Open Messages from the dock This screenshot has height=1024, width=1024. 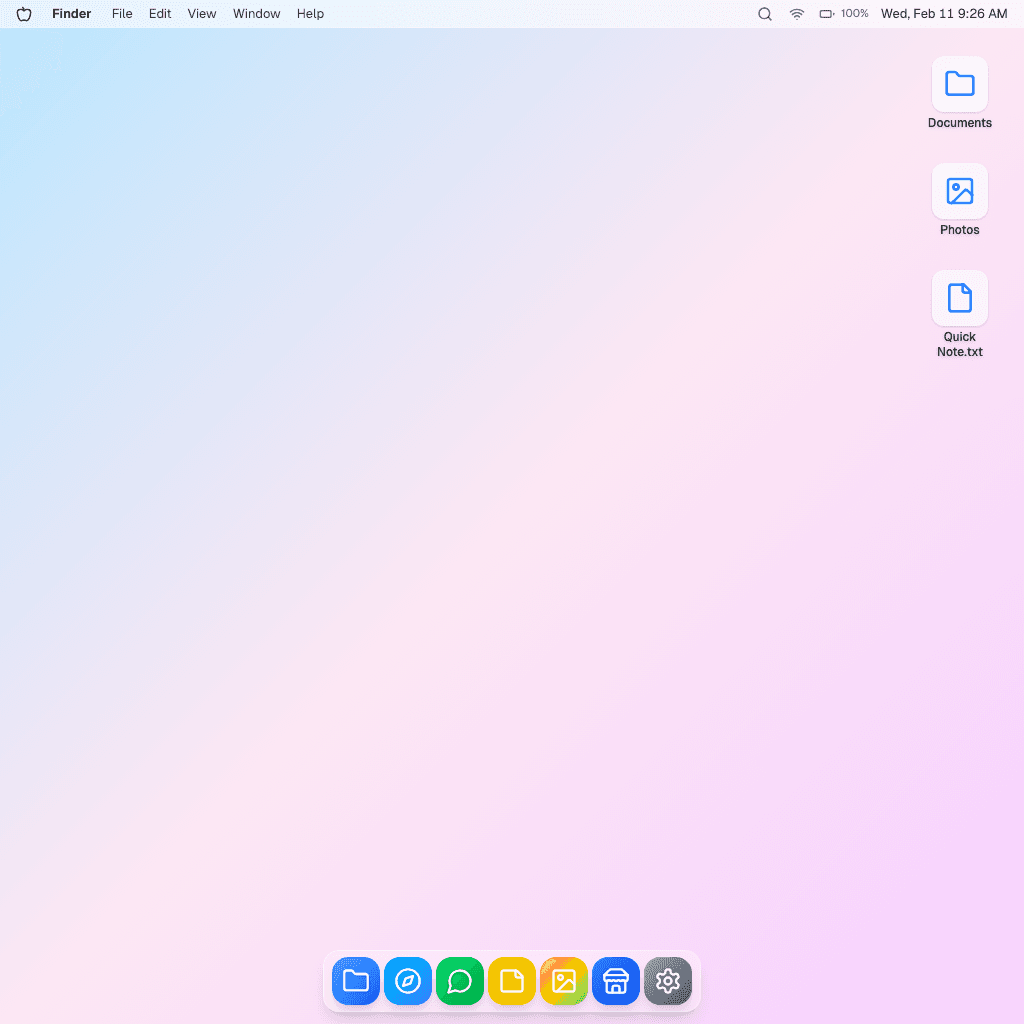pos(459,981)
